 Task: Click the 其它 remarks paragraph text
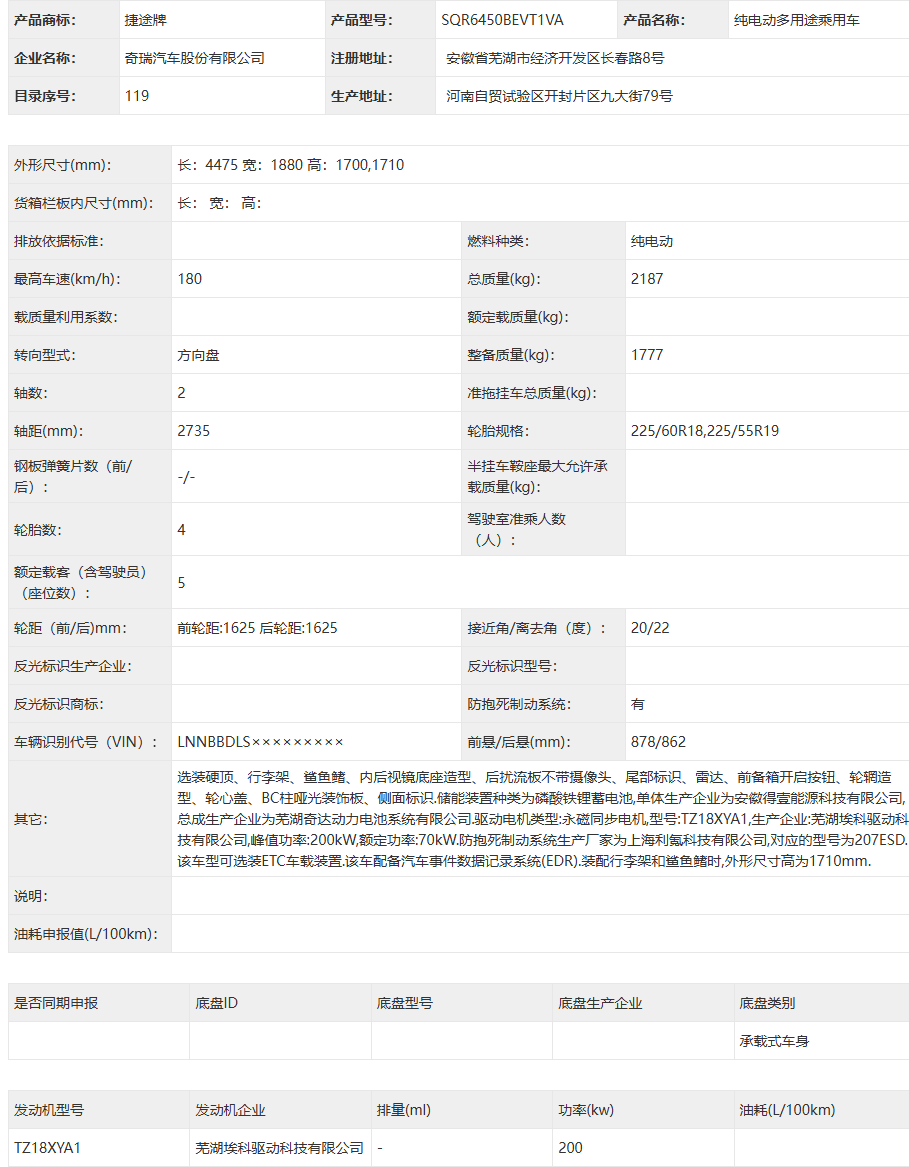[543, 819]
